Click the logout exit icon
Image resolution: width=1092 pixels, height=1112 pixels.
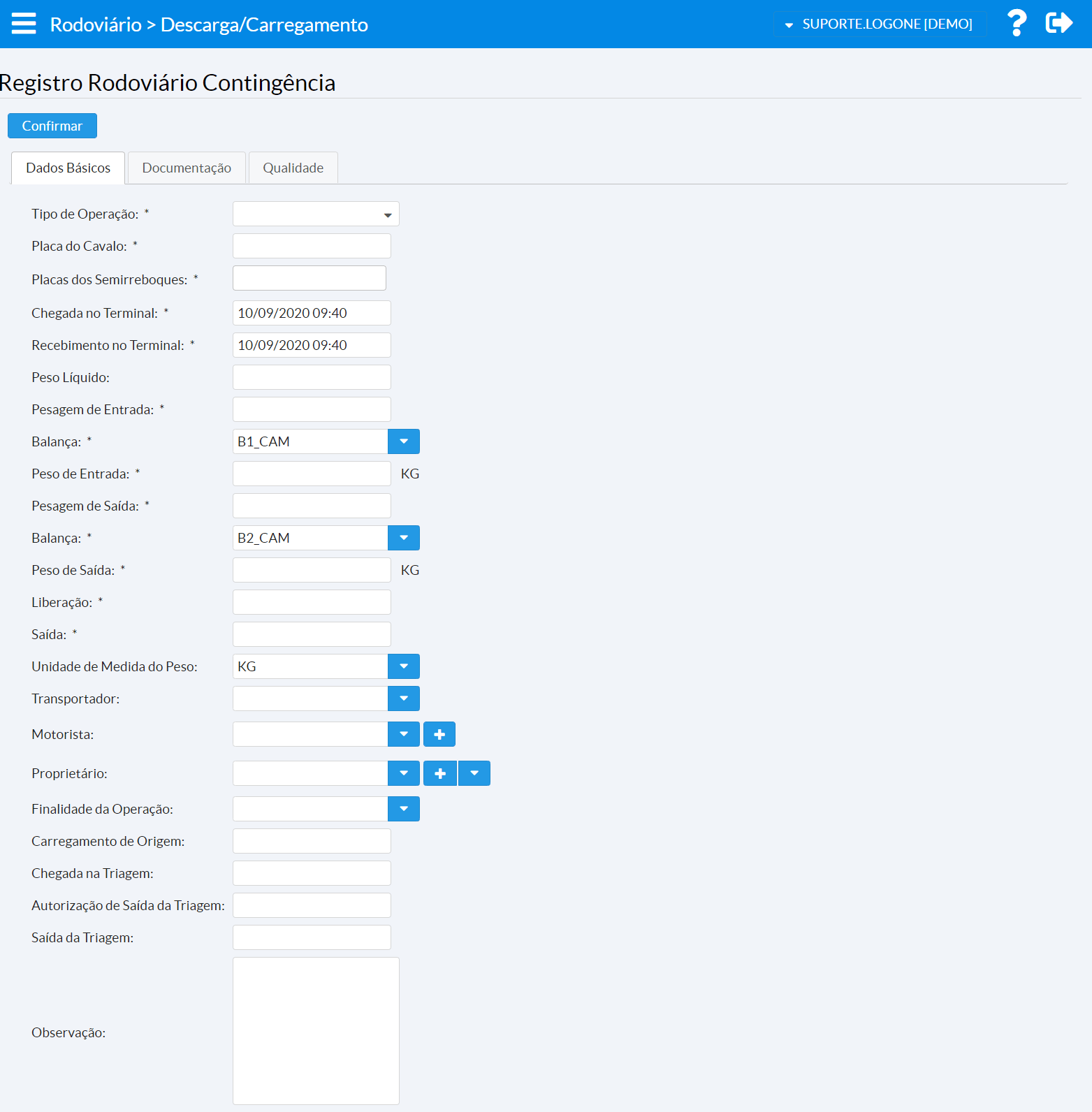1058,24
